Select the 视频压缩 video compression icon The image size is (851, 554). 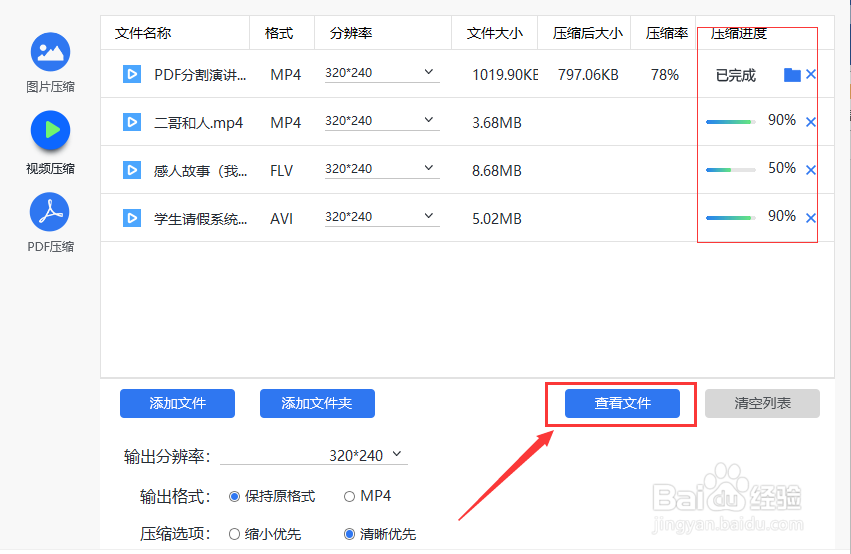[x=50, y=130]
